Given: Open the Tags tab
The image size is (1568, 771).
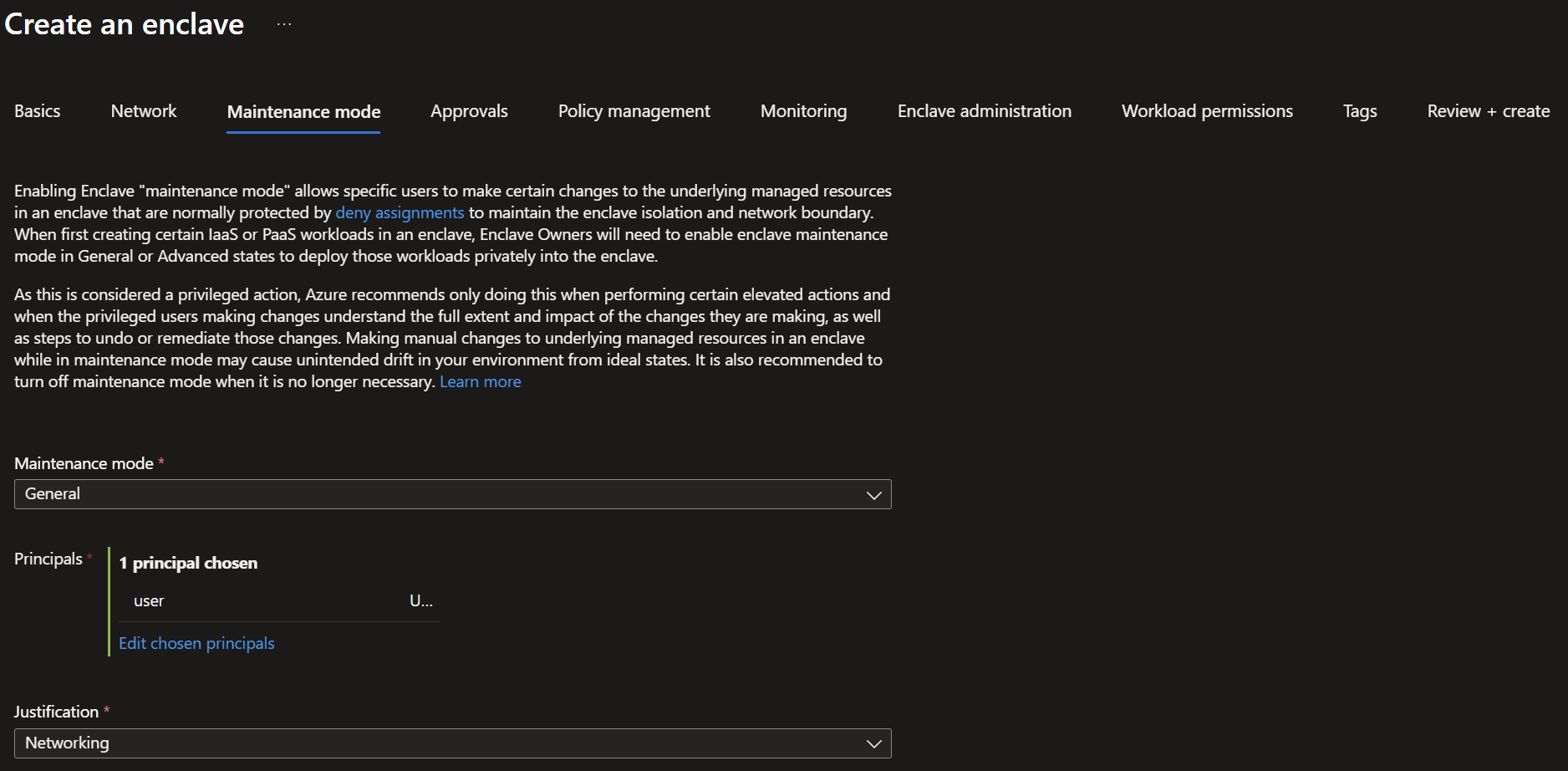Looking at the screenshot, I should point(1360,111).
